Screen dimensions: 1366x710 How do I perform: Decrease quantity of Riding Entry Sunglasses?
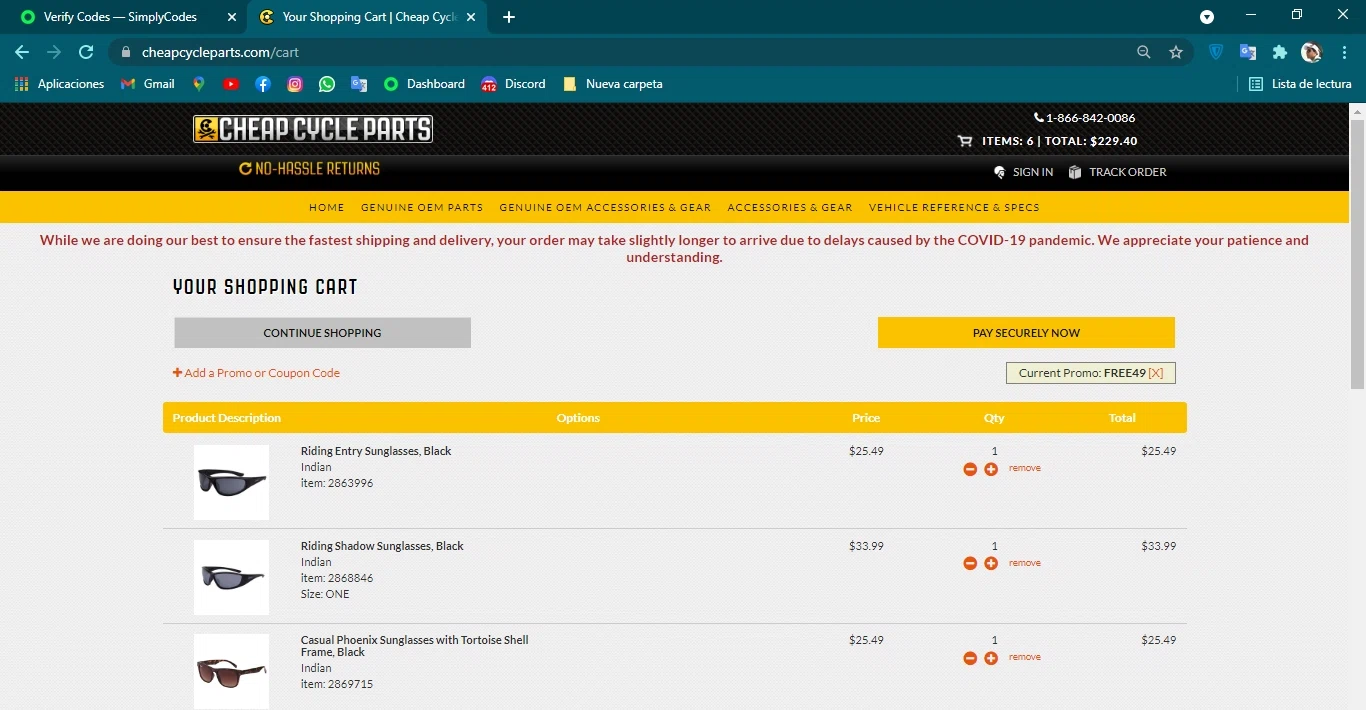[970, 469]
